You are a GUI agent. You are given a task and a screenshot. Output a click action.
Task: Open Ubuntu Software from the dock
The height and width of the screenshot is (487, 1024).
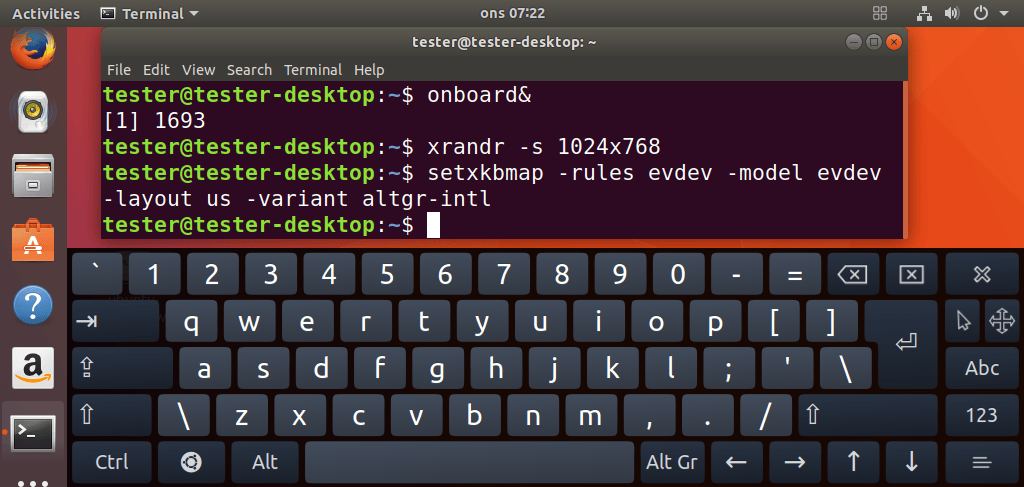tap(33, 242)
